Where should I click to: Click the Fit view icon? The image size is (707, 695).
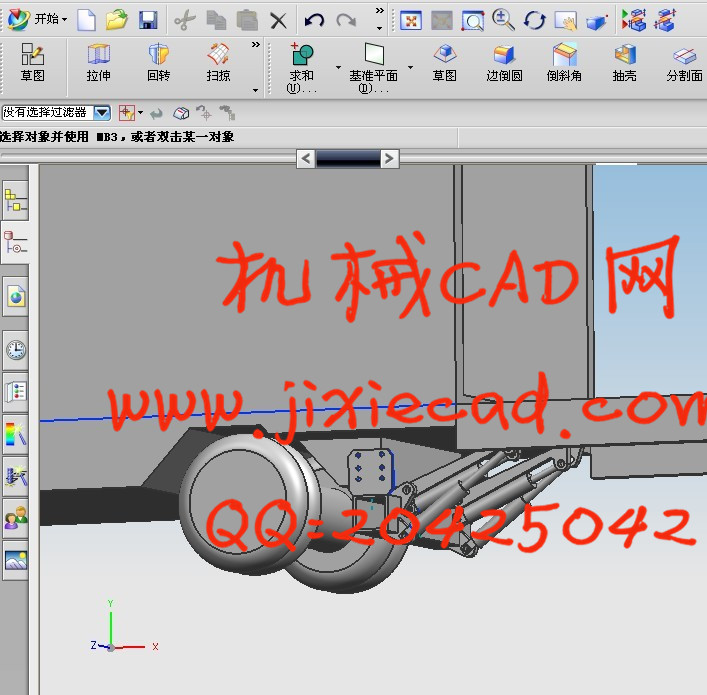pyautogui.click(x=410, y=19)
